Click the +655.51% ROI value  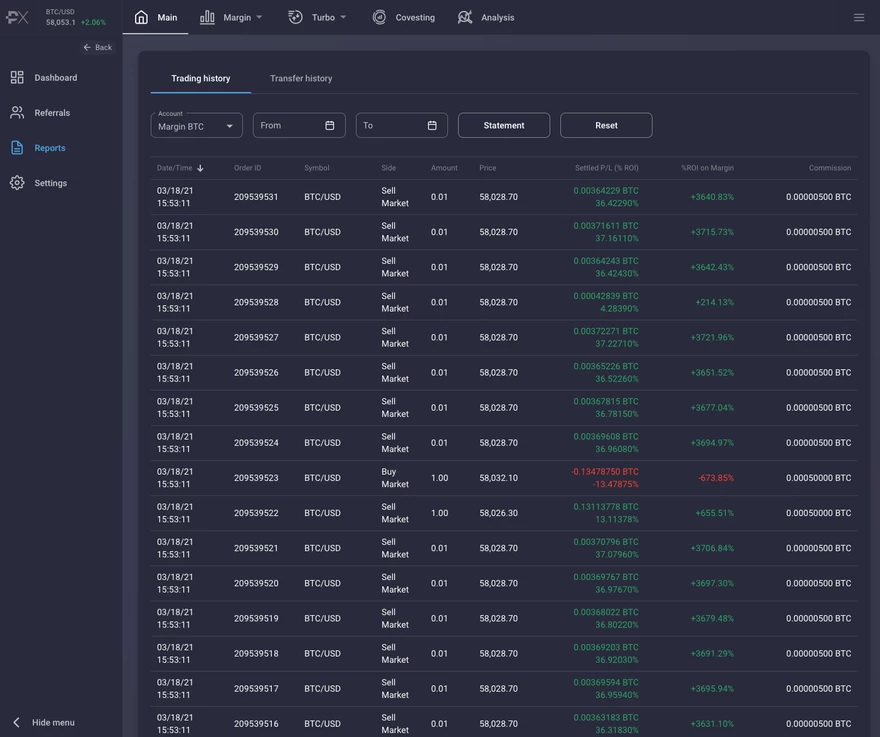click(714, 513)
